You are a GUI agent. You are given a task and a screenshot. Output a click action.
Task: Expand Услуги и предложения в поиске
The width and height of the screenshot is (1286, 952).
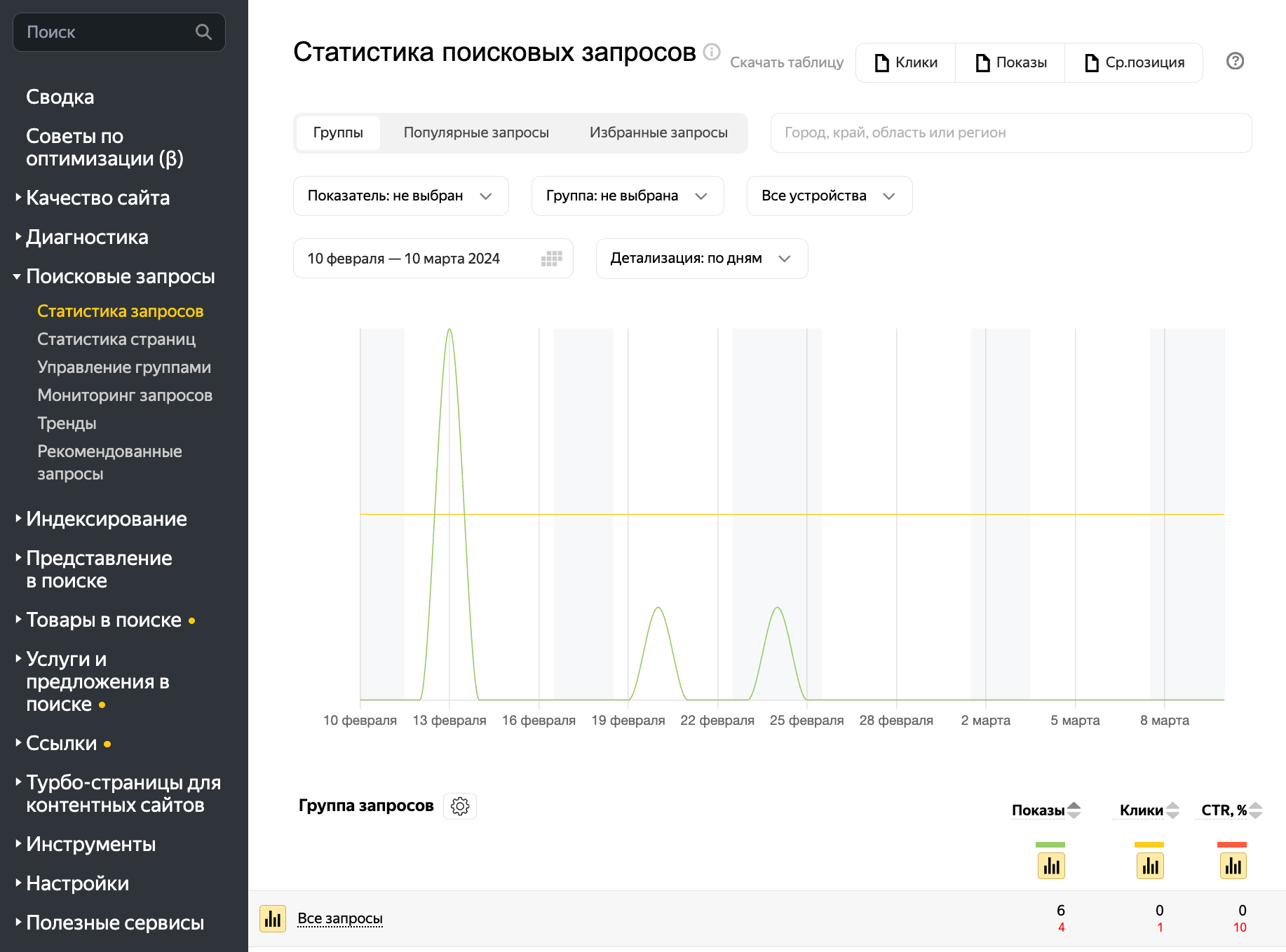(x=97, y=681)
